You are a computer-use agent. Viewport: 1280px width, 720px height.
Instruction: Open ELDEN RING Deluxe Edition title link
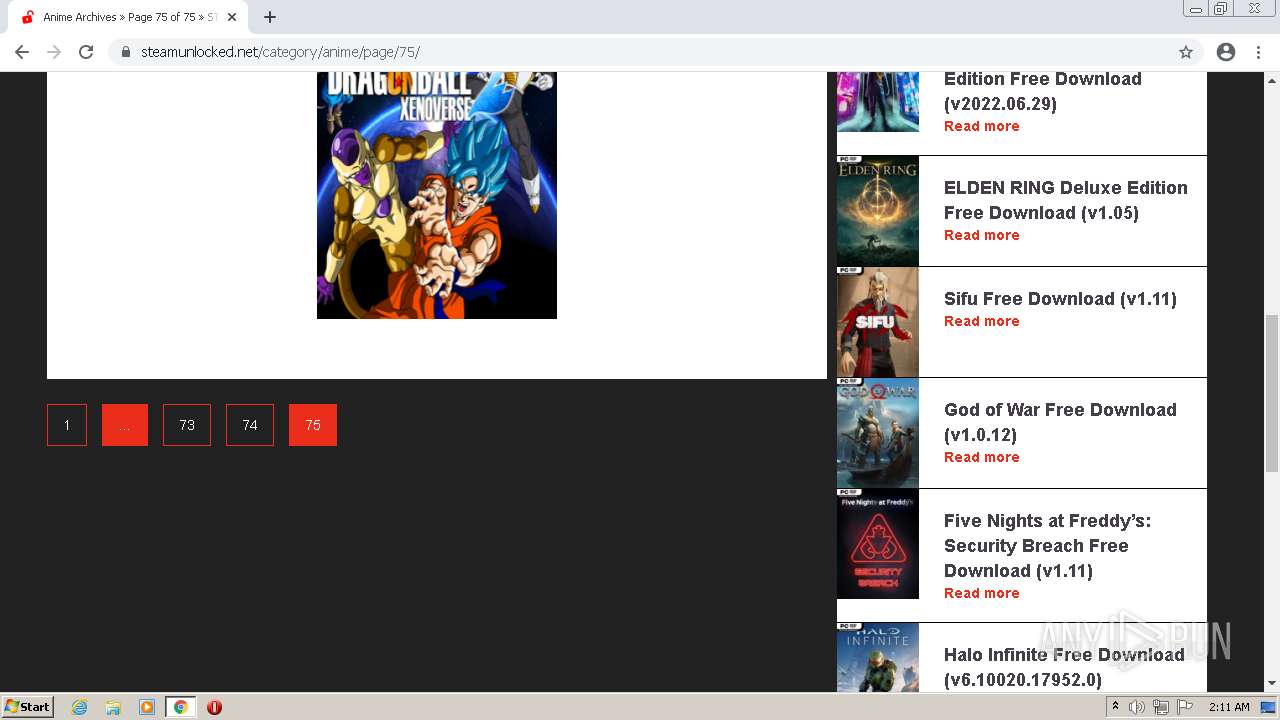coord(1066,200)
